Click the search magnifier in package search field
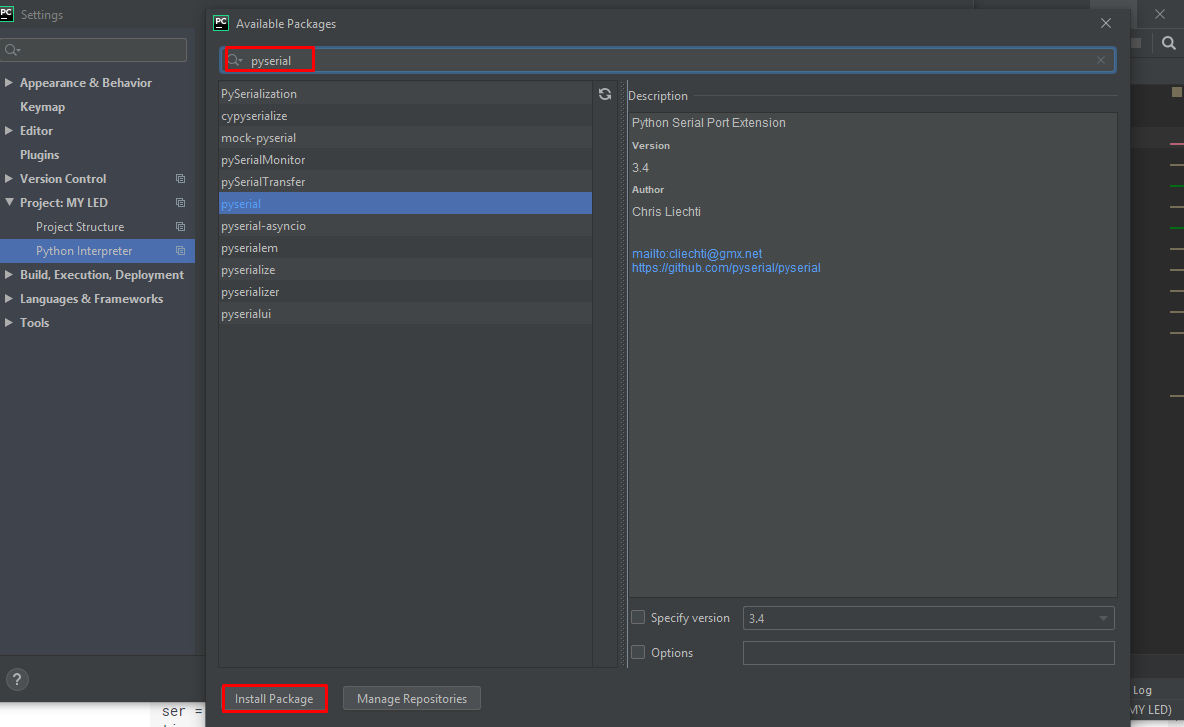This screenshot has height=727, width=1184. click(235, 60)
